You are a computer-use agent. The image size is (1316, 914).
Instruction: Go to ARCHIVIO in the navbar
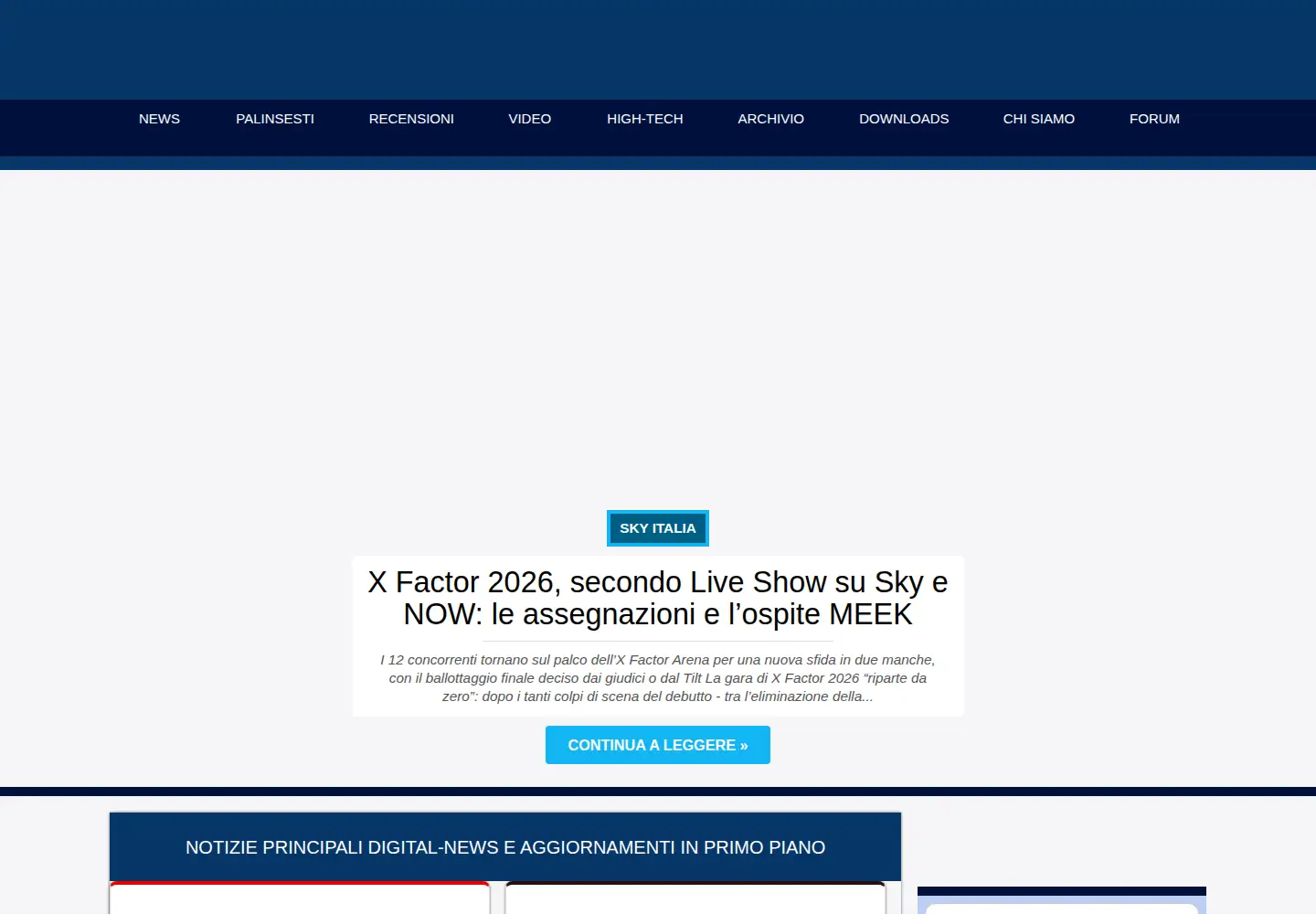tap(771, 119)
